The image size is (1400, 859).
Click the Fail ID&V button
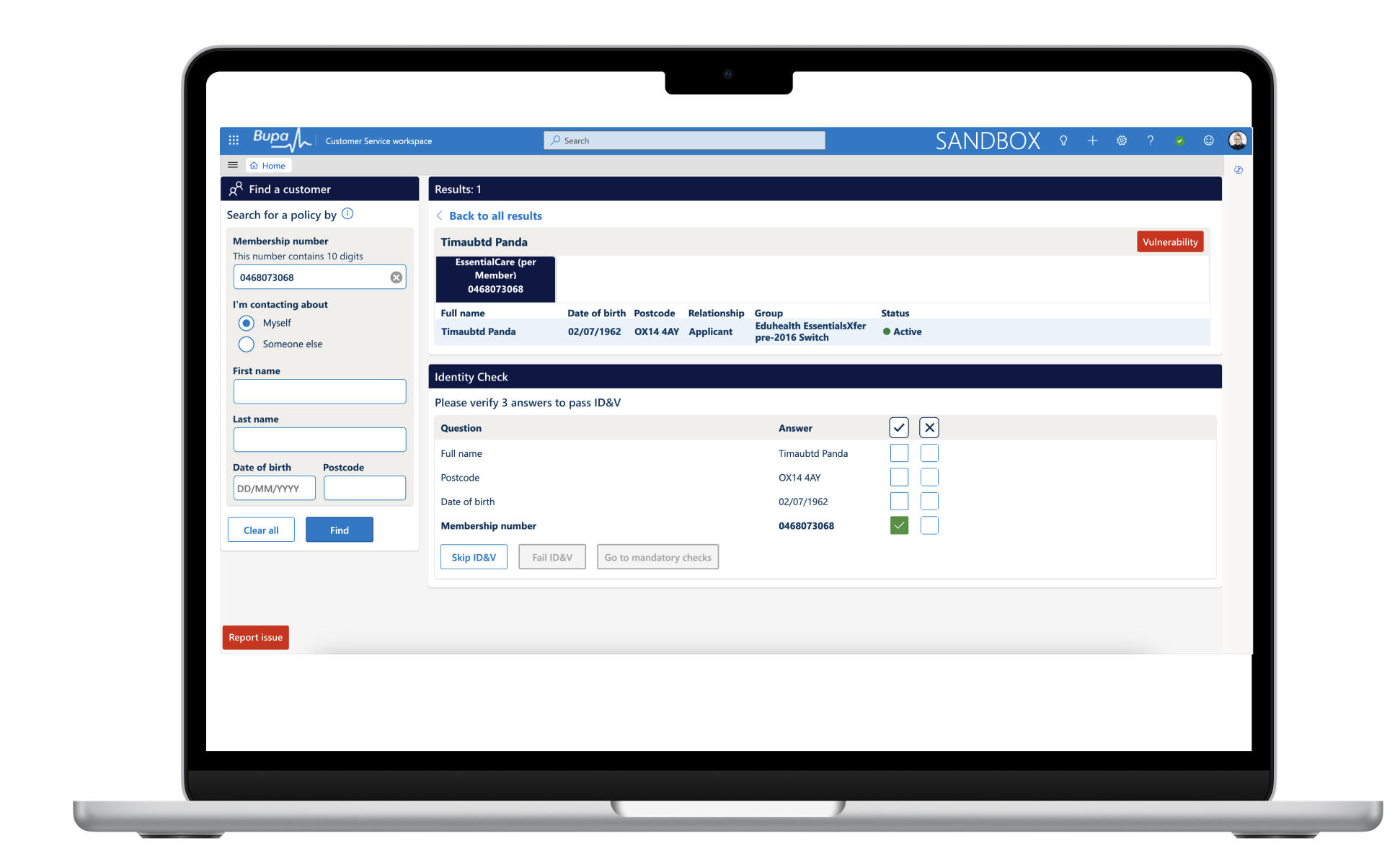552,557
